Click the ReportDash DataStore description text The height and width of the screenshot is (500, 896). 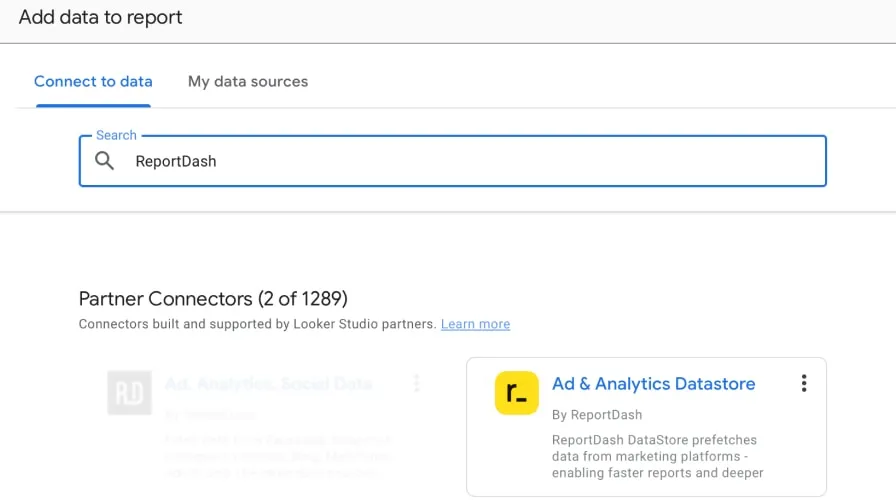[657, 456]
